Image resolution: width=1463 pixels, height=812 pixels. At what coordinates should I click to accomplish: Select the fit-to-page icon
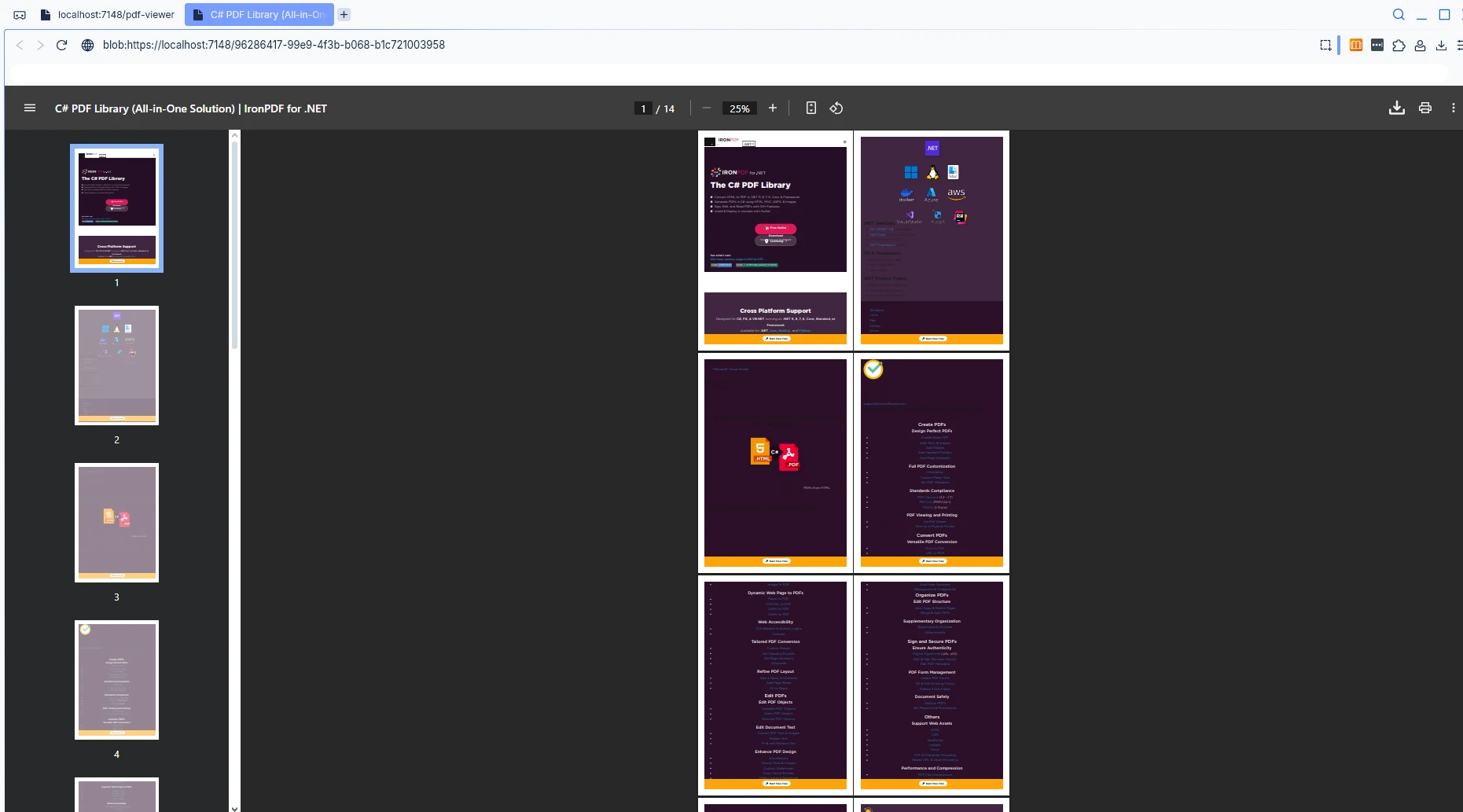click(x=811, y=108)
